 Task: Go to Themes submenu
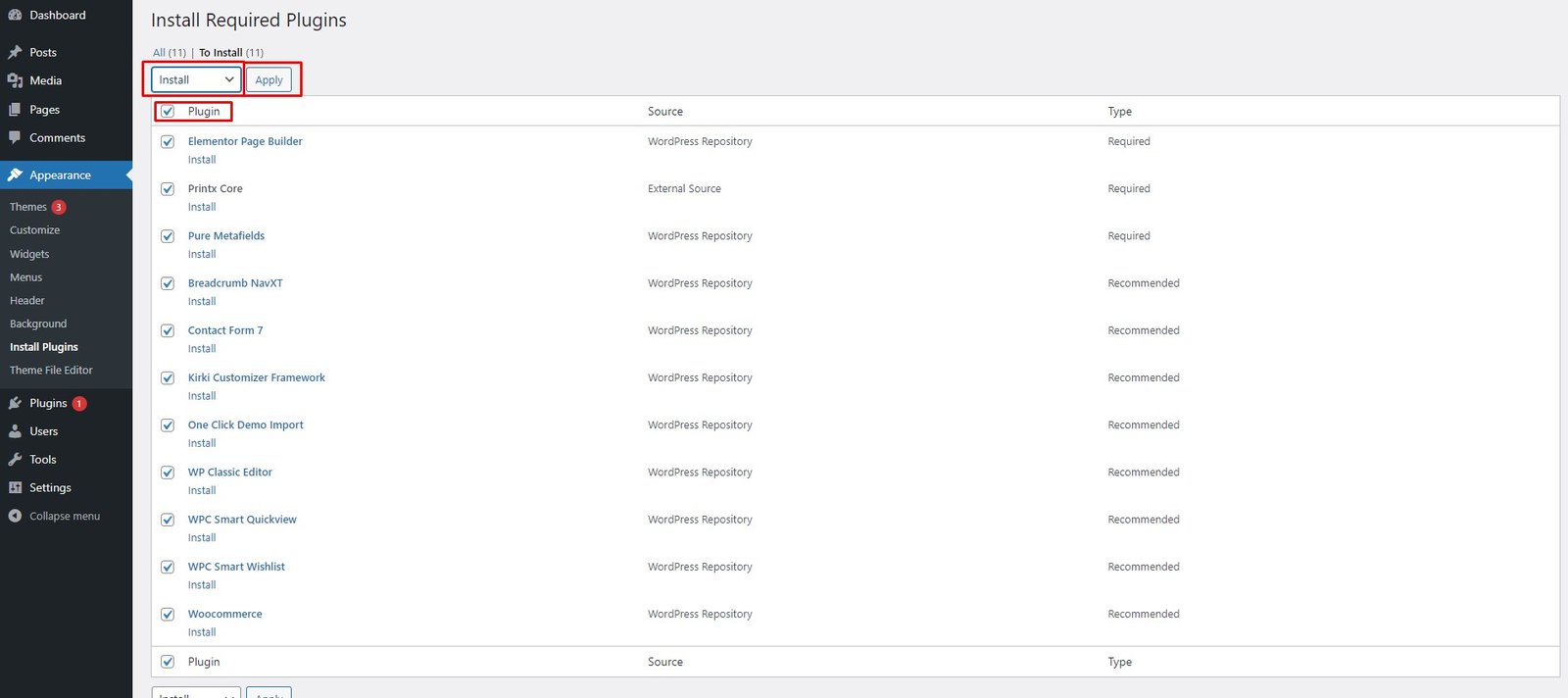[x=28, y=207]
